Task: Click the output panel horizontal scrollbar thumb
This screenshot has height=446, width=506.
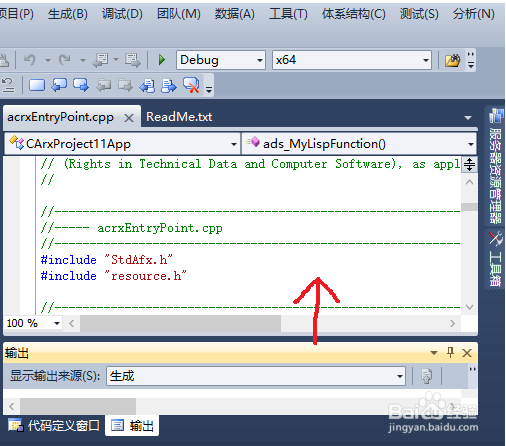Action: pyautogui.click(x=78, y=406)
